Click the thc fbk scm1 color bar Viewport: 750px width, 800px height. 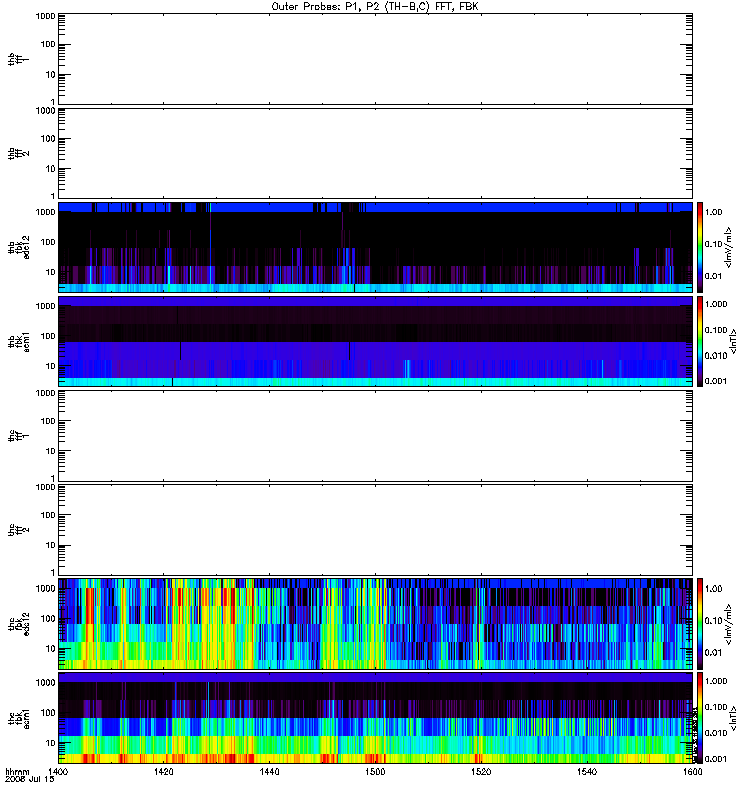[700, 718]
